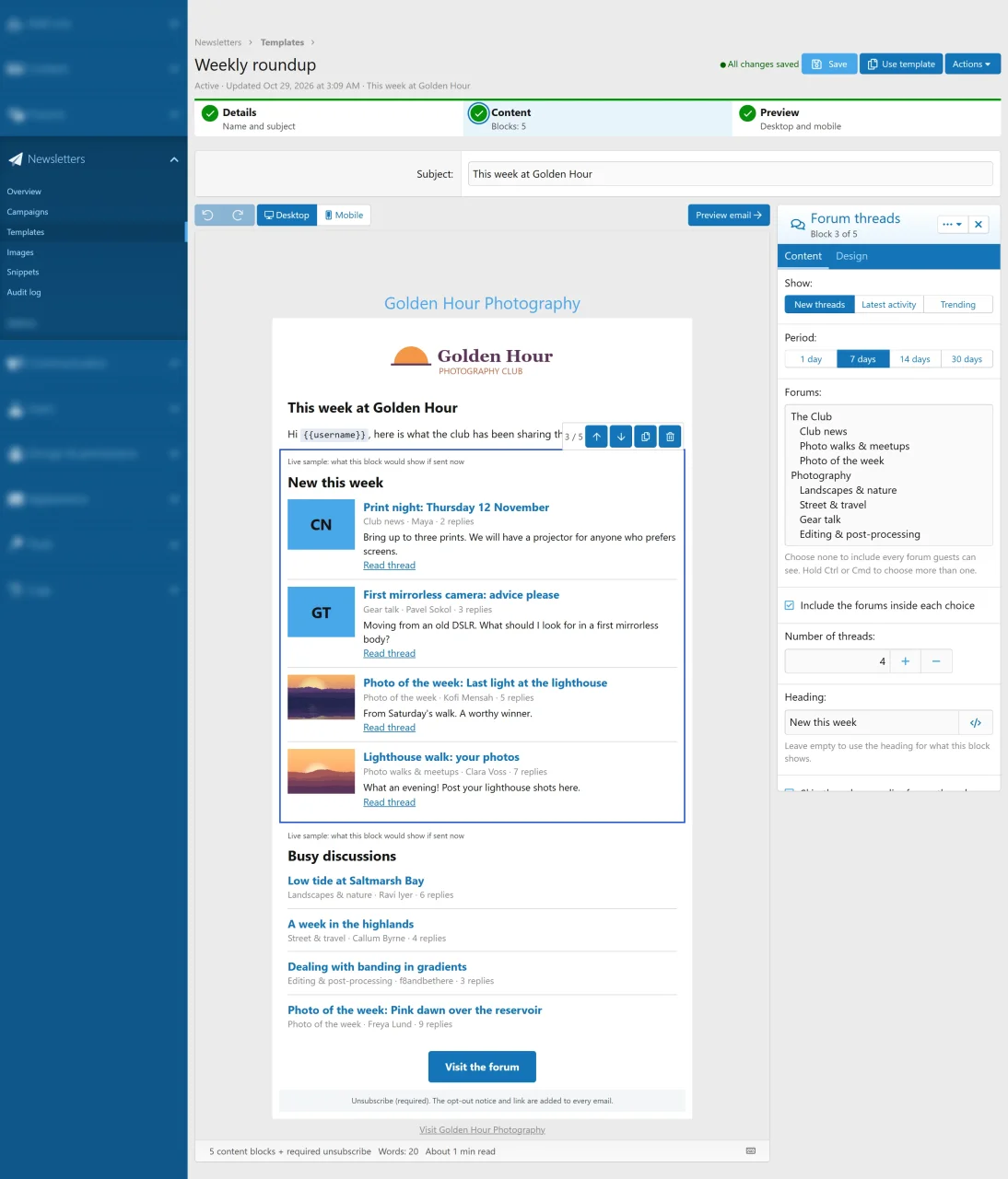Click the redo arrow in editor toolbar
1008x1179 pixels.
click(238, 216)
